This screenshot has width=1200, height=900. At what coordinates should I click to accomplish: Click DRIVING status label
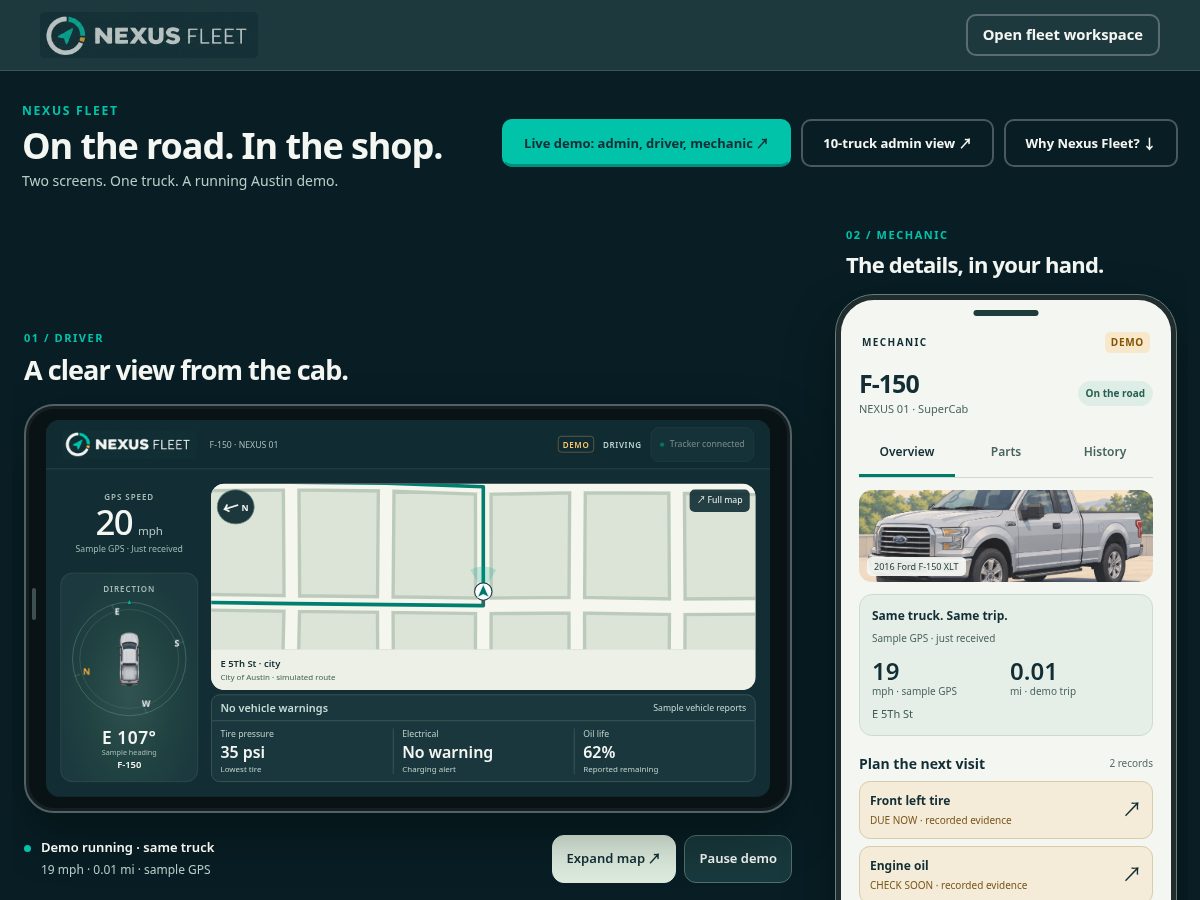[622, 445]
